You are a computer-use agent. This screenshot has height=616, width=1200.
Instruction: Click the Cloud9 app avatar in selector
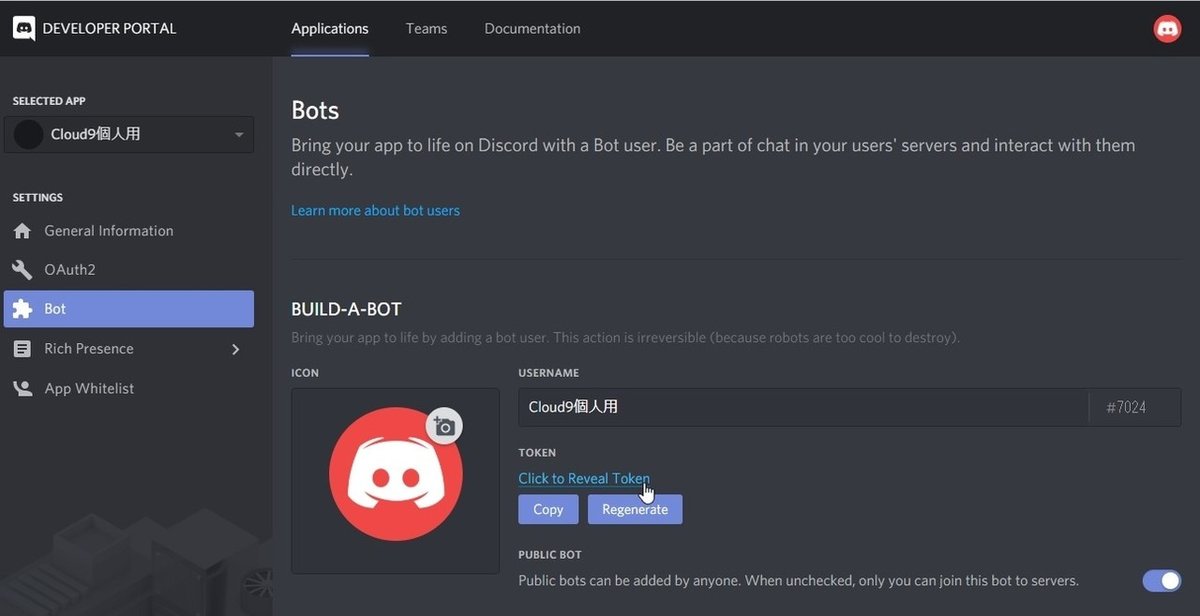tap(29, 134)
